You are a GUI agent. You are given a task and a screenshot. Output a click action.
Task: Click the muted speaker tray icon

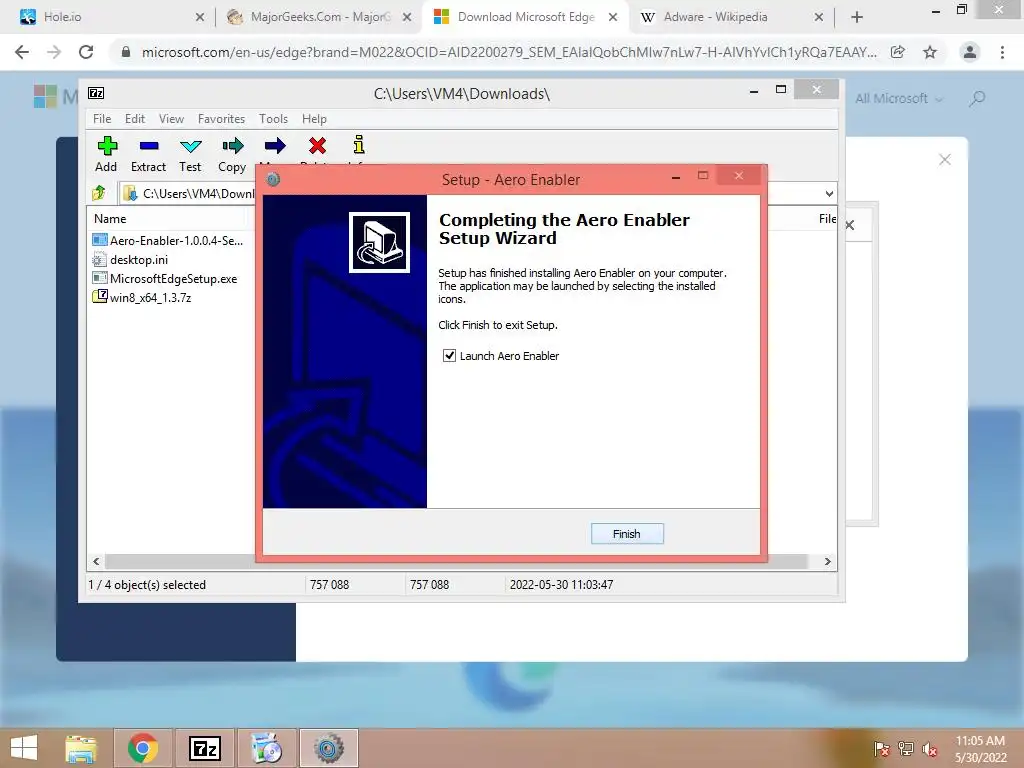pyautogui.click(x=930, y=749)
